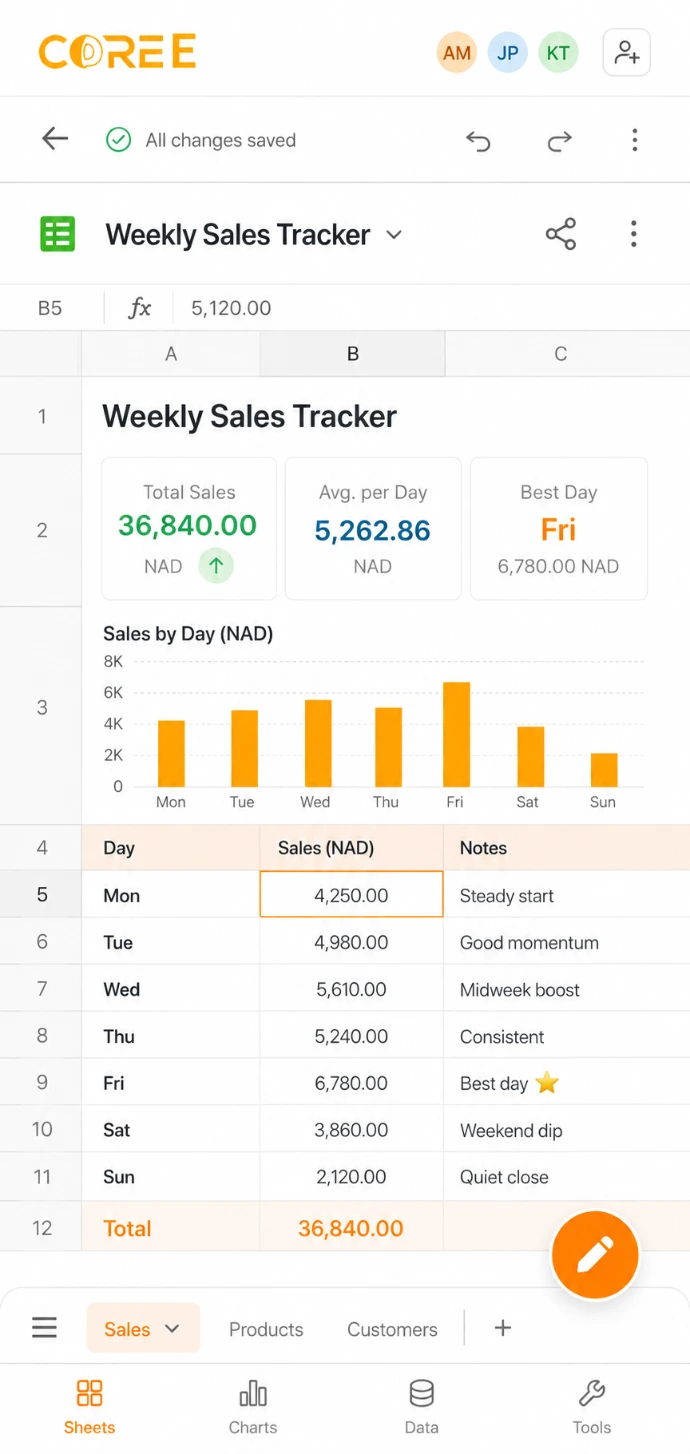Click the share icon beside the title
The width and height of the screenshot is (690, 1454).
[x=561, y=234]
